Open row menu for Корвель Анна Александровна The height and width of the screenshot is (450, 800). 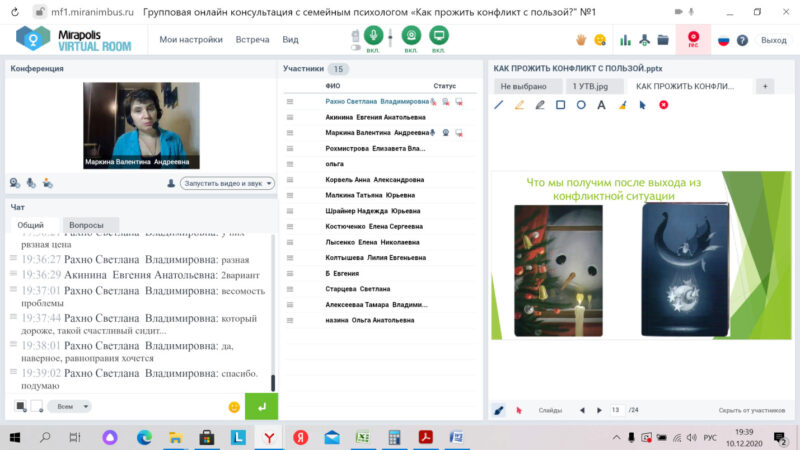(x=290, y=180)
